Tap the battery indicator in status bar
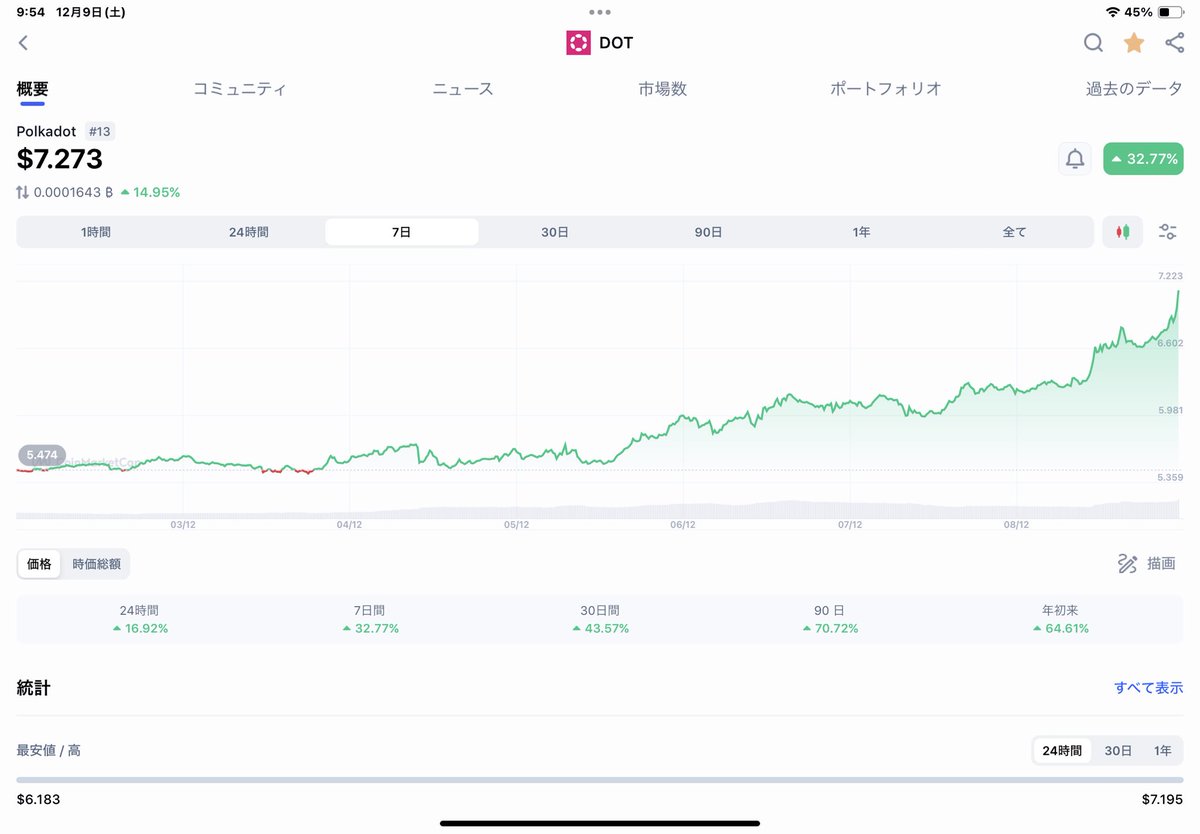Screen dimensions: 1200x834 [1170, 12]
